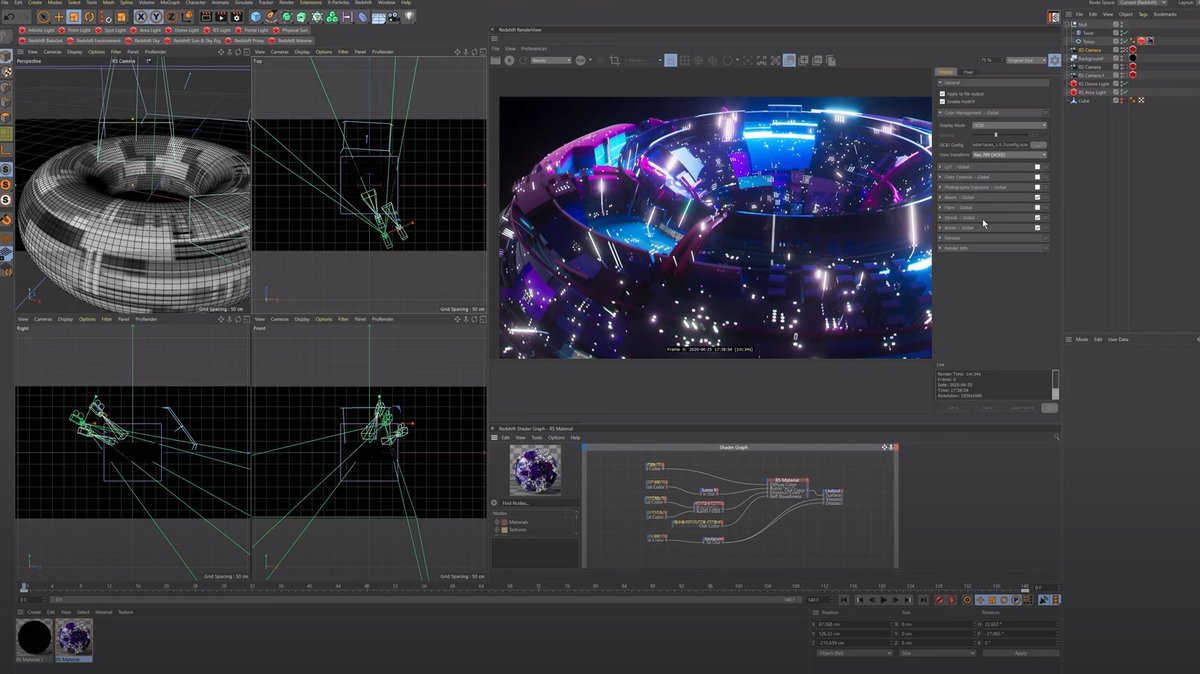Toggle the Flare Global checkbox
This screenshot has height=674, width=1200.
[x=1037, y=207]
